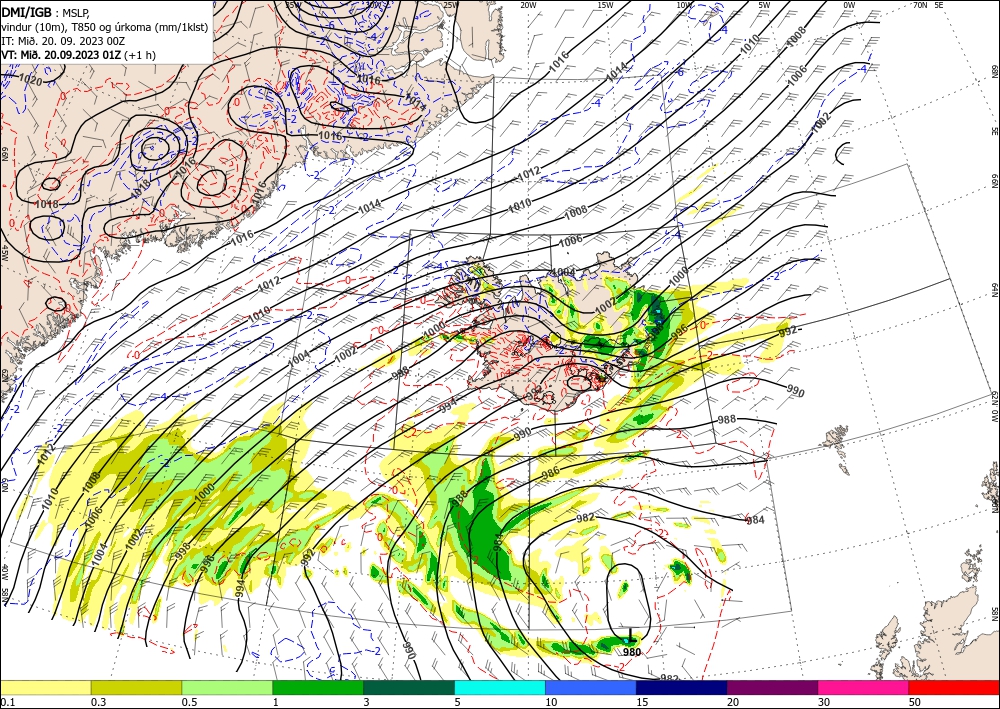Click the '15W' longitude label
Viewport: 1000px width, 709px height.
(x=605, y=5)
